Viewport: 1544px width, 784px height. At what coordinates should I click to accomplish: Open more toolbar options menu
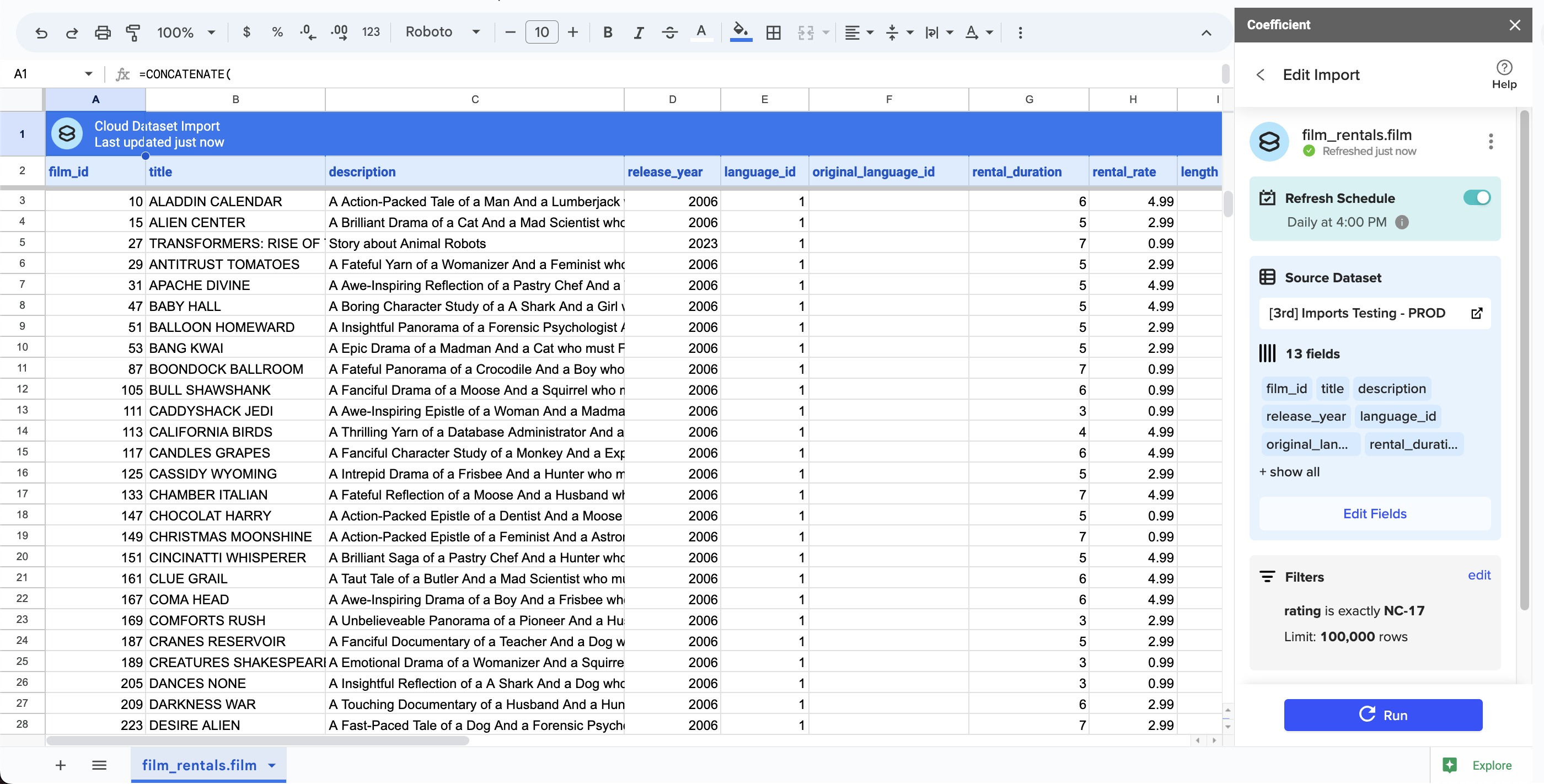(x=1020, y=33)
